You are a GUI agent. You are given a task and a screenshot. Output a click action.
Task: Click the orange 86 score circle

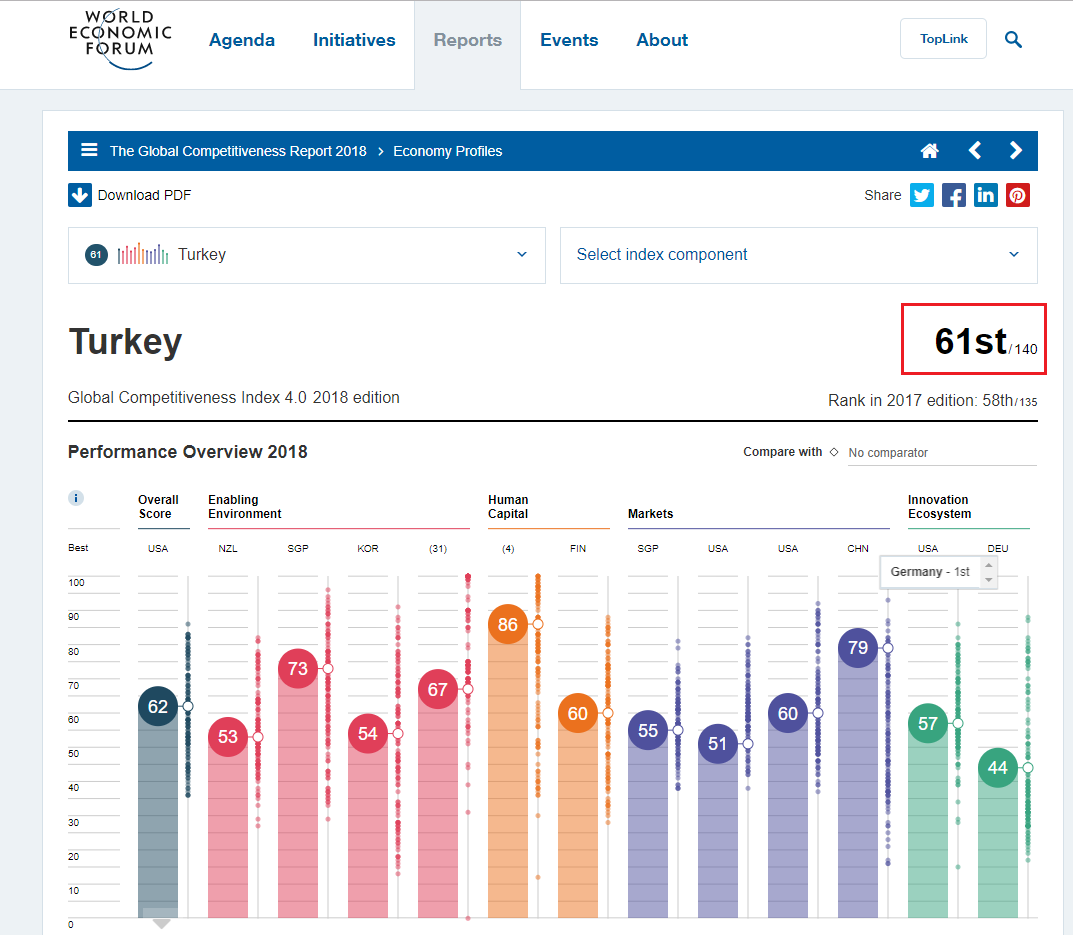[x=508, y=624]
